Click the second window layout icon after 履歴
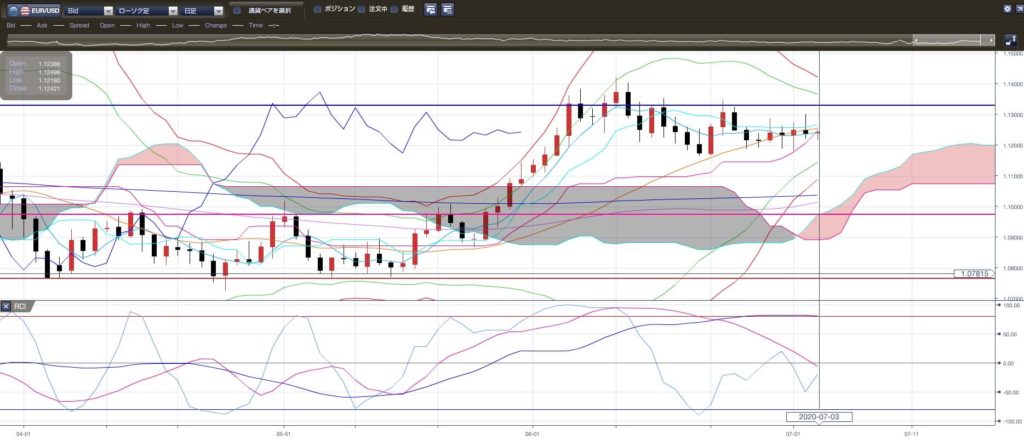The height and width of the screenshot is (440, 1024). 447,9
